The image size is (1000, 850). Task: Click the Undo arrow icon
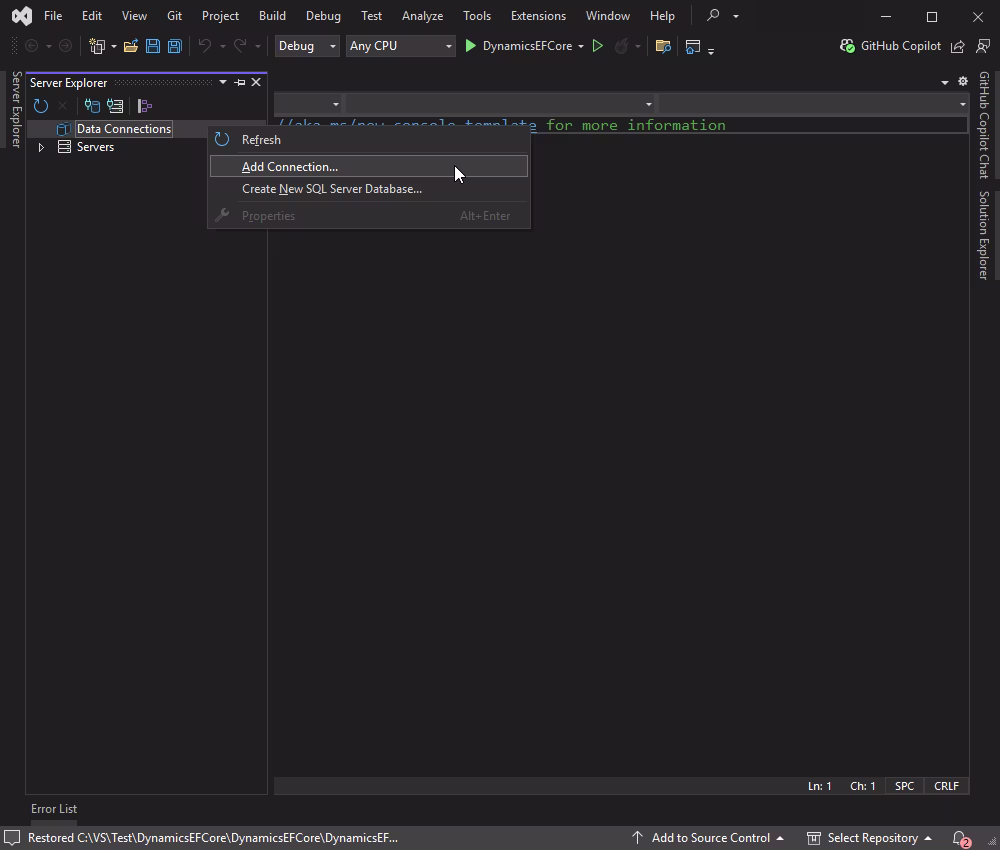pyautogui.click(x=205, y=45)
